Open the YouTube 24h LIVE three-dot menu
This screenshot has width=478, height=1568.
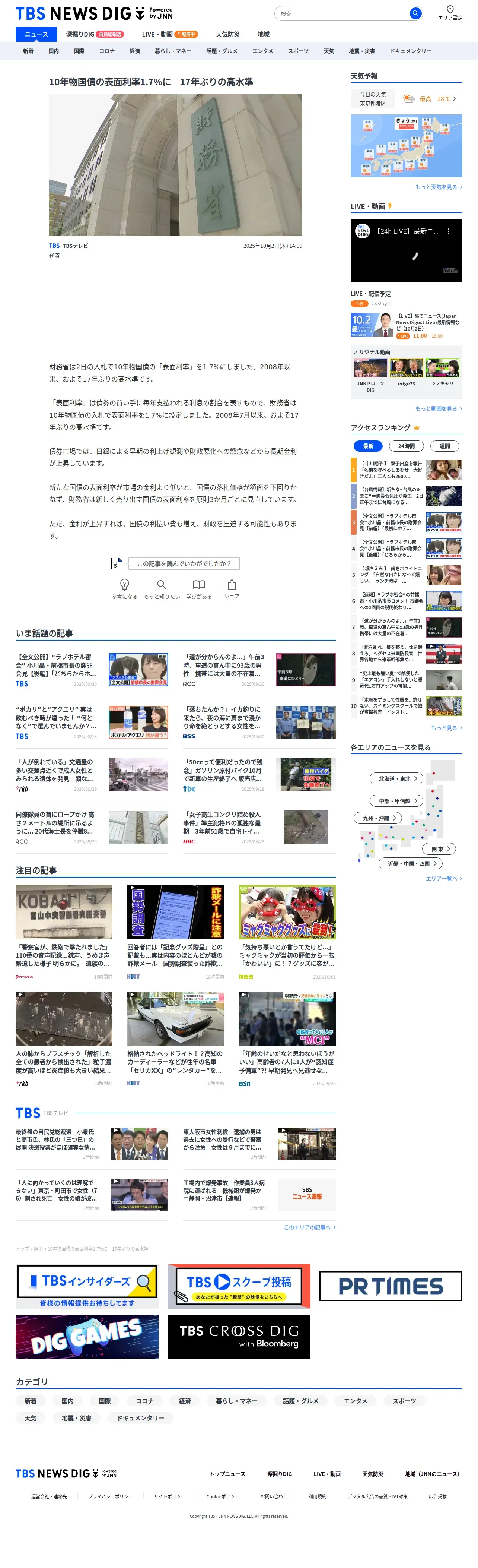click(449, 231)
